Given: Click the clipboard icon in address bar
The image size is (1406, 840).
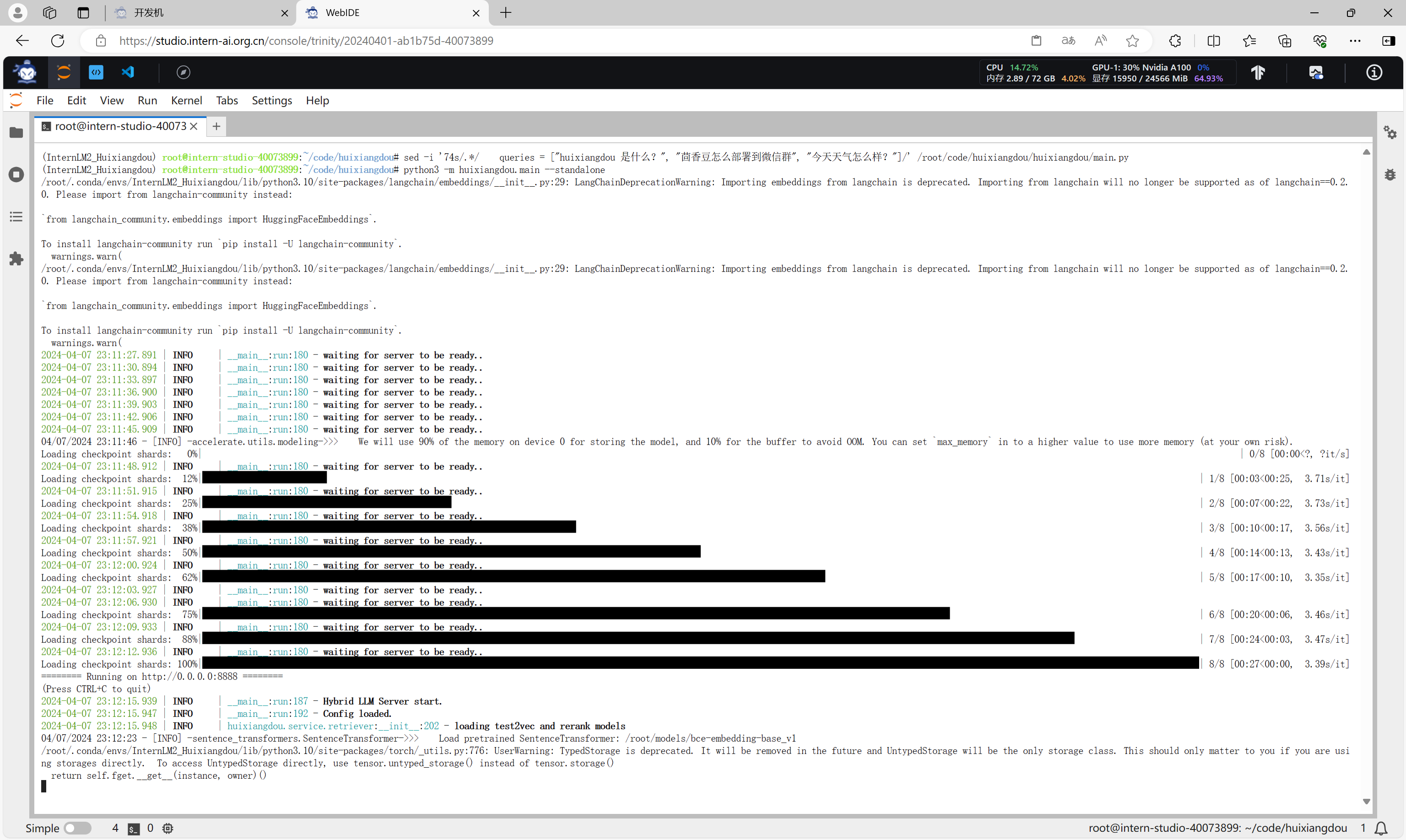Looking at the screenshot, I should click(x=1036, y=41).
